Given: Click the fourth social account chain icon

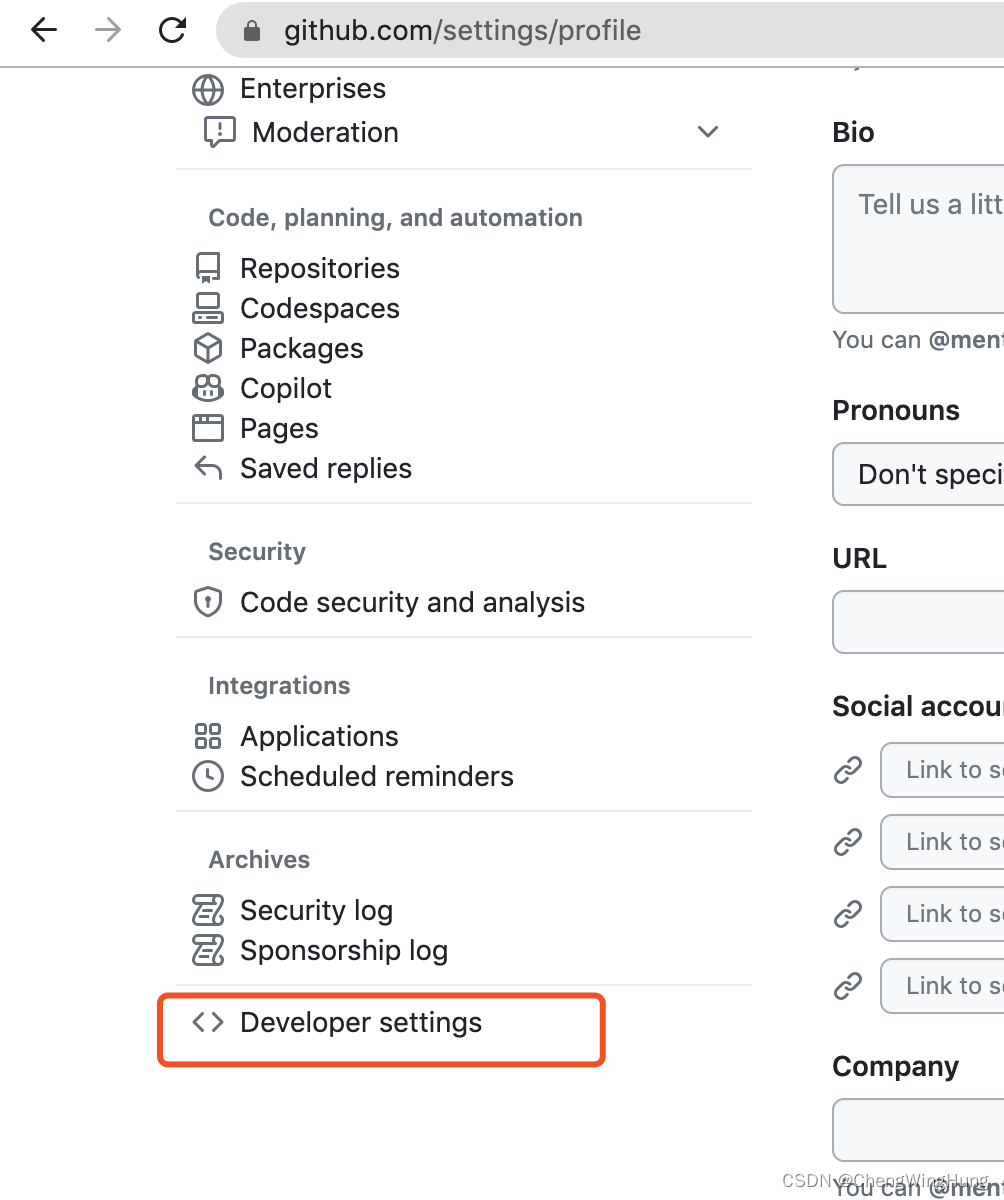Looking at the screenshot, I should point(848,986).
